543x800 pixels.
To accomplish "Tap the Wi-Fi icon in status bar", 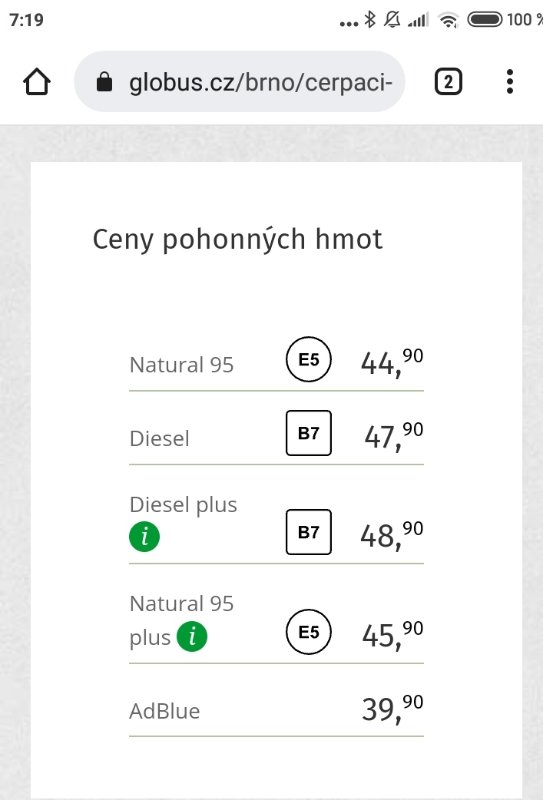I will (x=448, y=20).
